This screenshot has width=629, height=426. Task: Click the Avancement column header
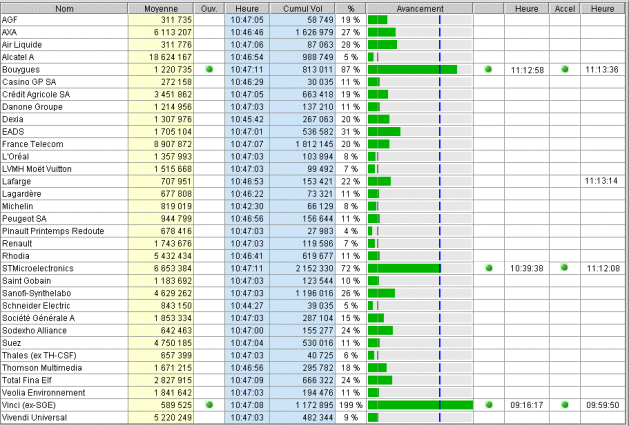point(420,8)
